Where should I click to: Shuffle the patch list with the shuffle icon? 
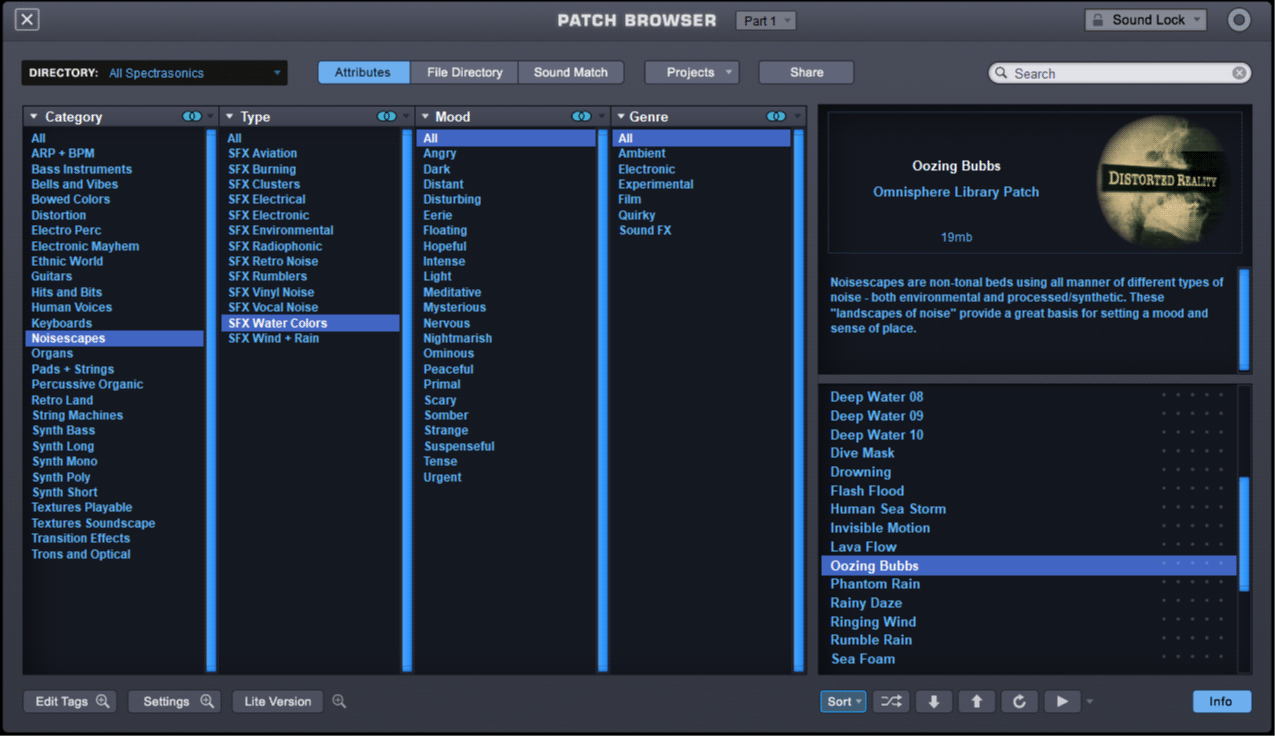tap(891, 702)
